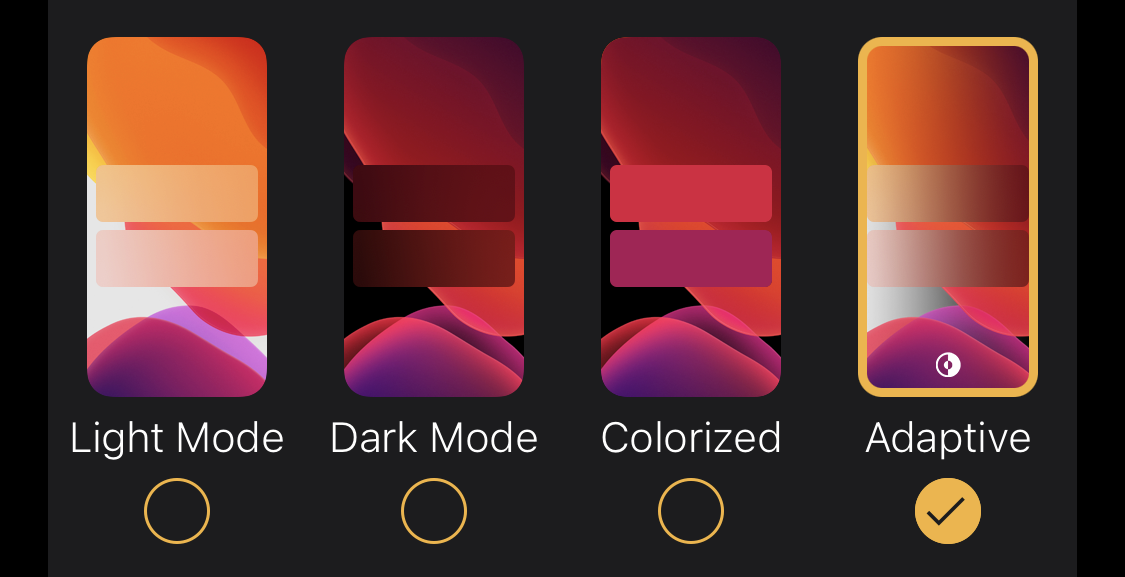Choose the Colorized phone preview
Image resolution: width=1125 pixels, height=577 pixels.
pos(691,217)
